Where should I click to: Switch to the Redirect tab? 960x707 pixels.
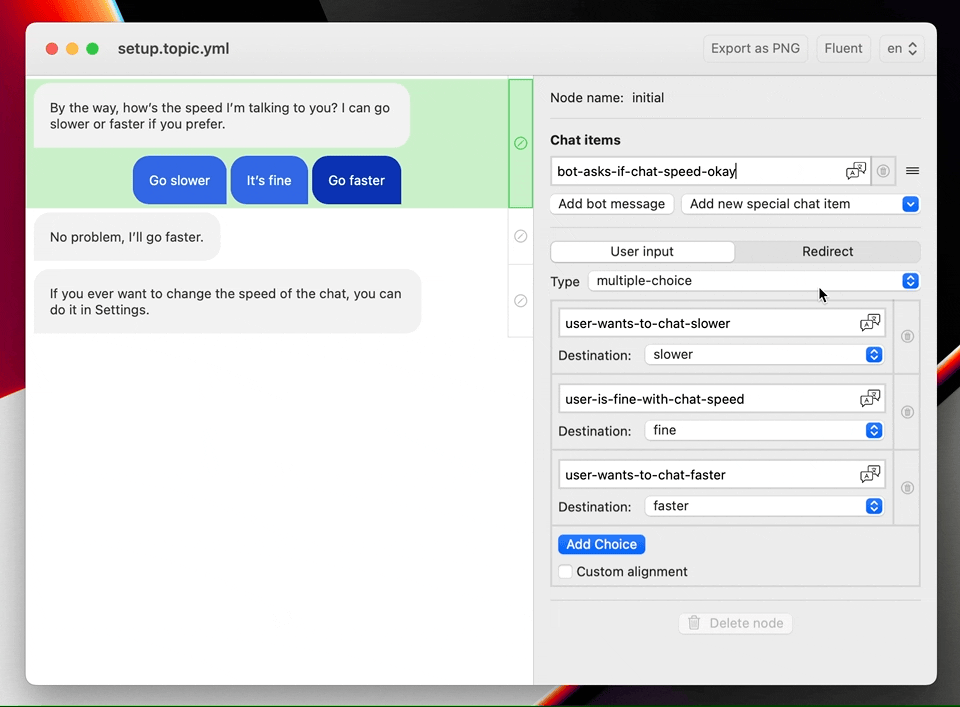click(827, 252)
